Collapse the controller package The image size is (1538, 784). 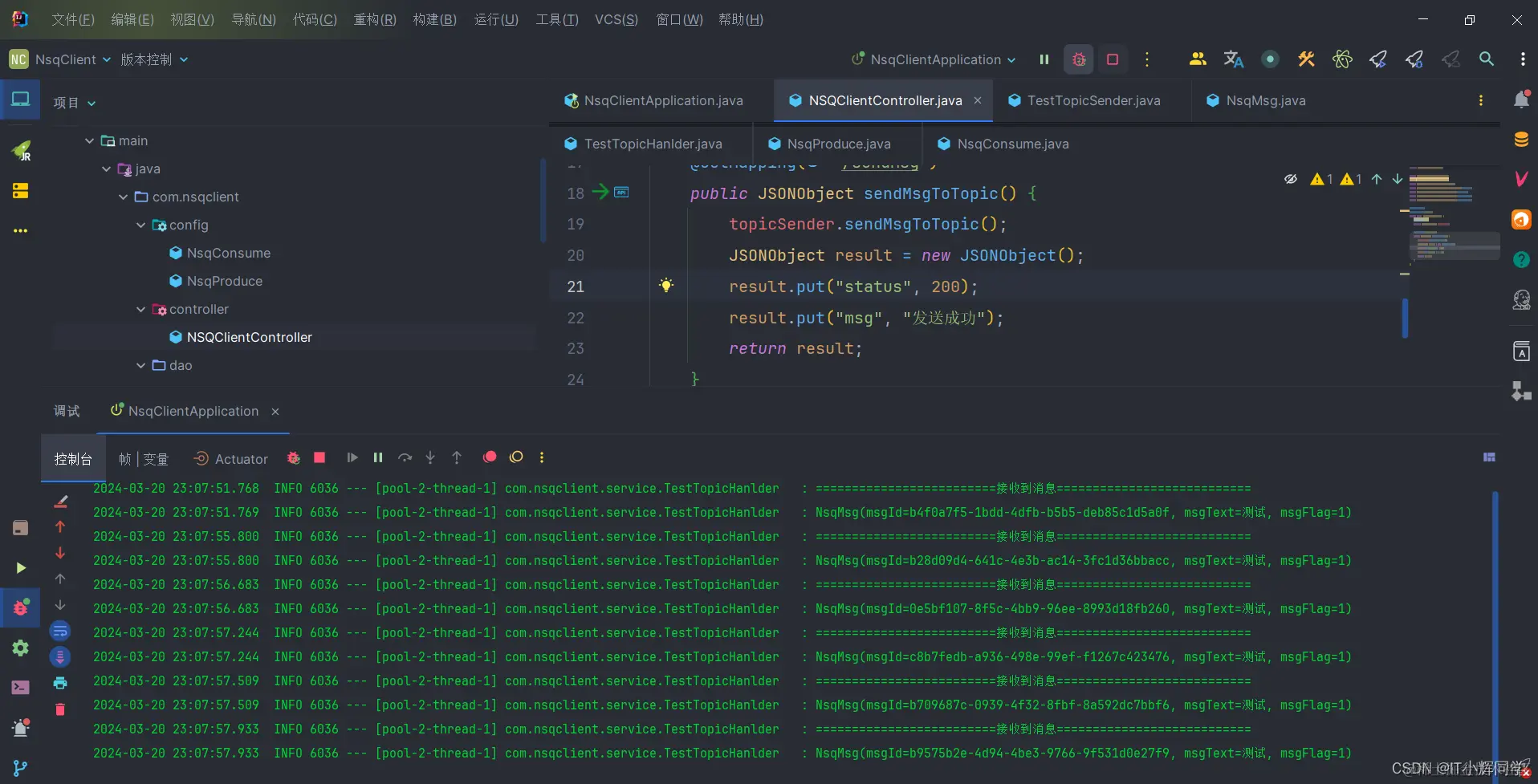(140, 309)
